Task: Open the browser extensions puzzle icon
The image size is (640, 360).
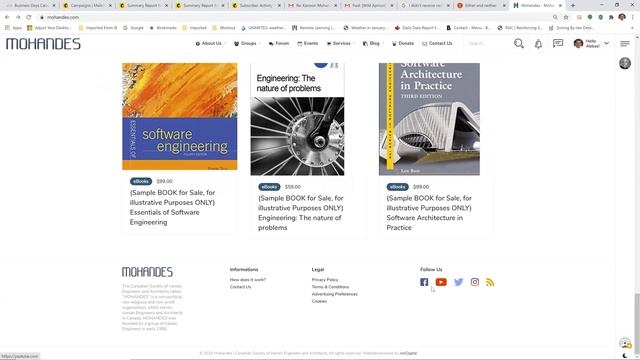Action: pyautogui.click(x=611, y=17)
